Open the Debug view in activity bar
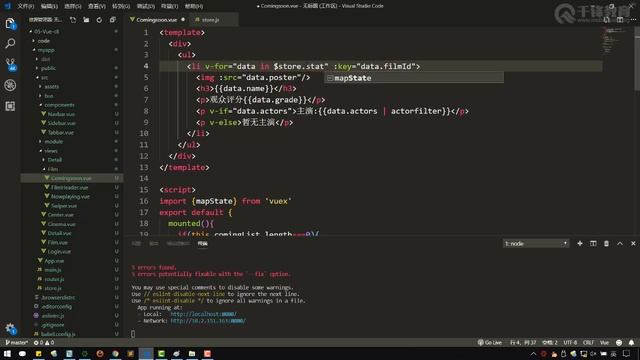The width and height of the screenshot is (640, 360). click(10, 85)
